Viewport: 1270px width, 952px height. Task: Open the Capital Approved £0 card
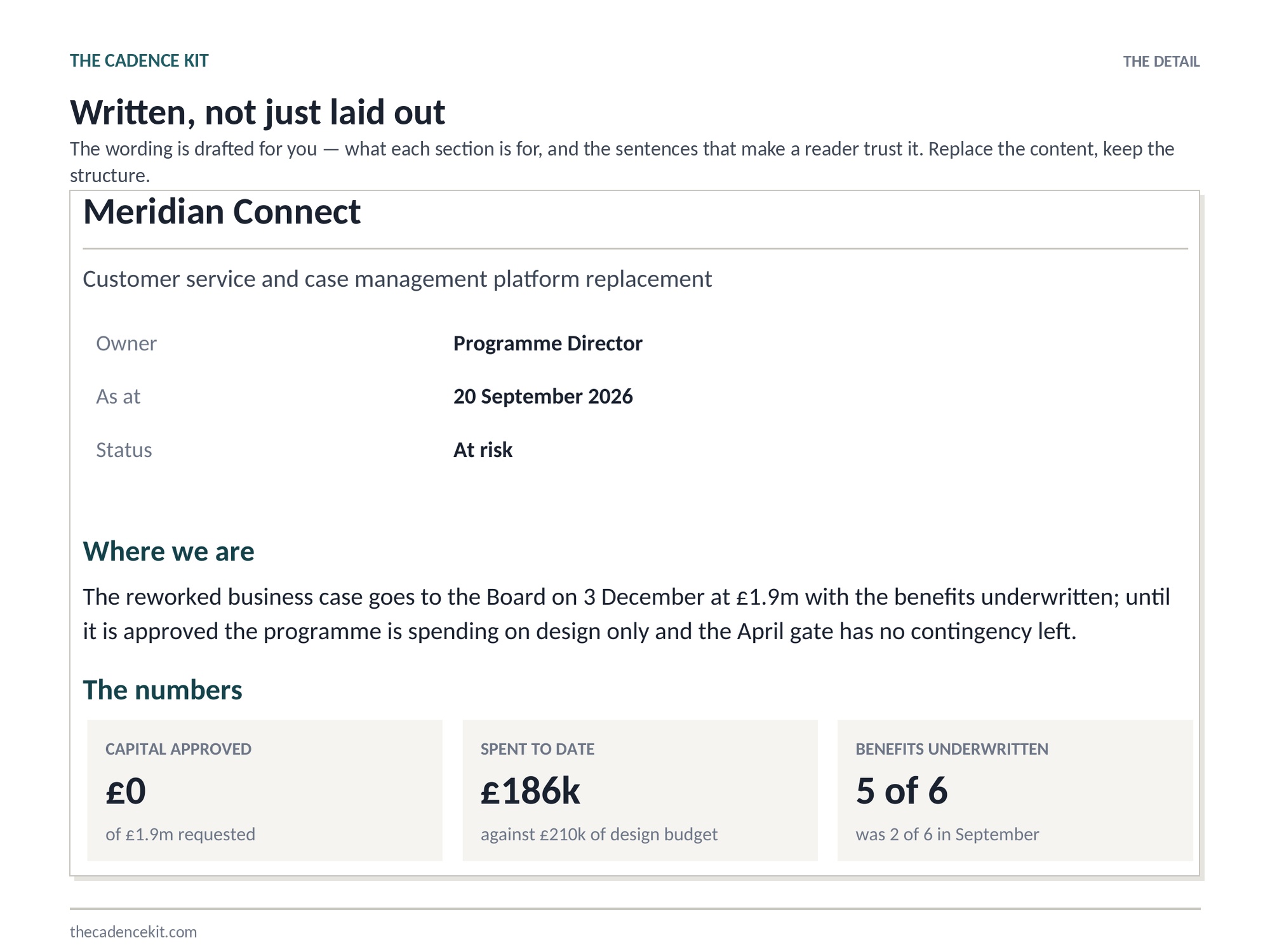coord(265,790)
